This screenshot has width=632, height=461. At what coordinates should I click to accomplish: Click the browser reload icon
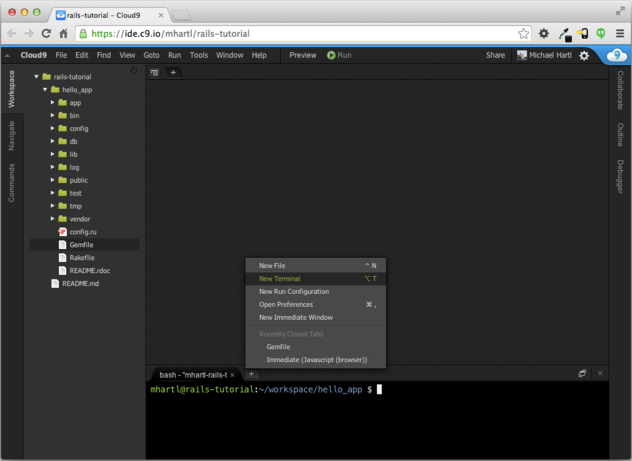click(46, 34)
